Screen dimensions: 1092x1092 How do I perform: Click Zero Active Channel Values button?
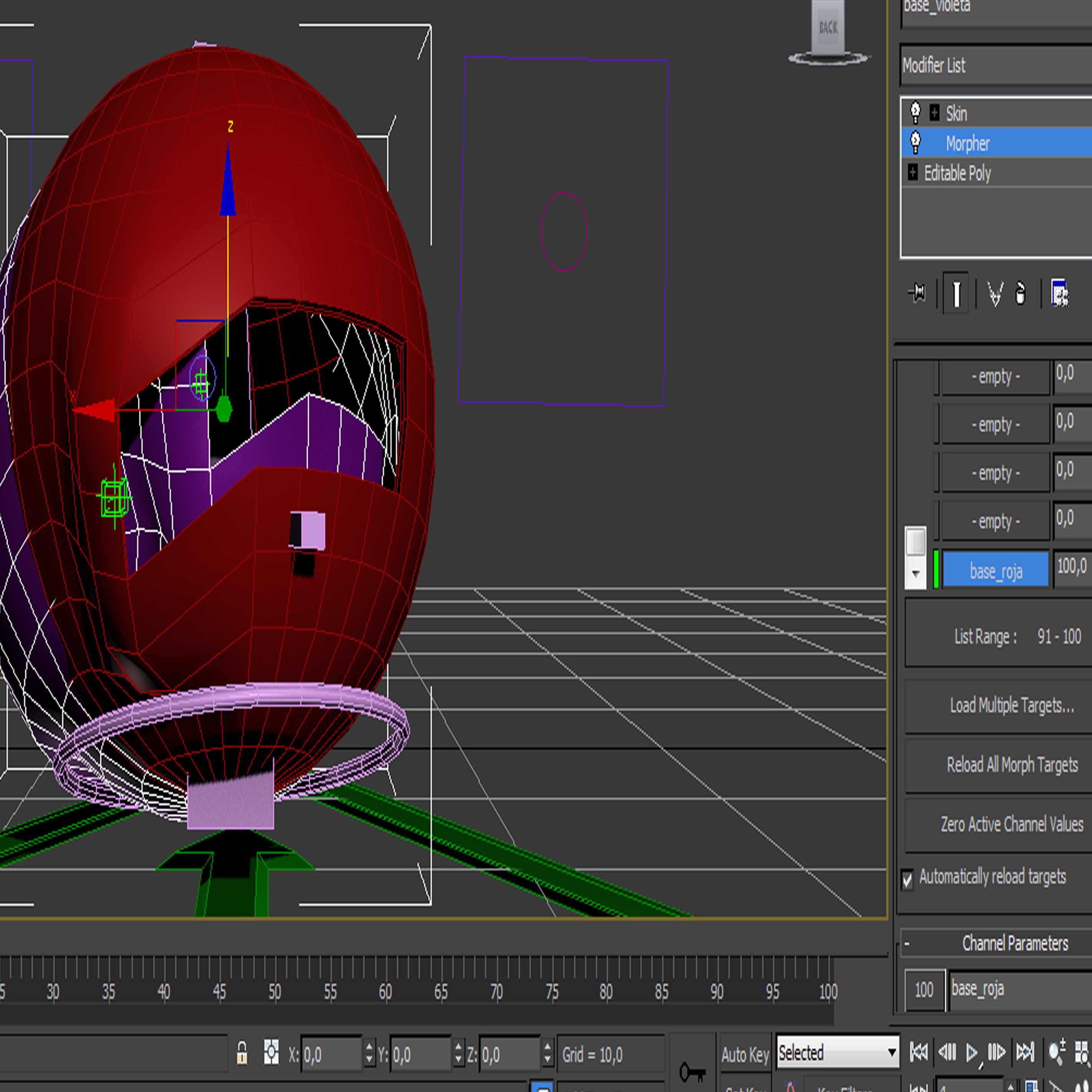point(1011,825)
